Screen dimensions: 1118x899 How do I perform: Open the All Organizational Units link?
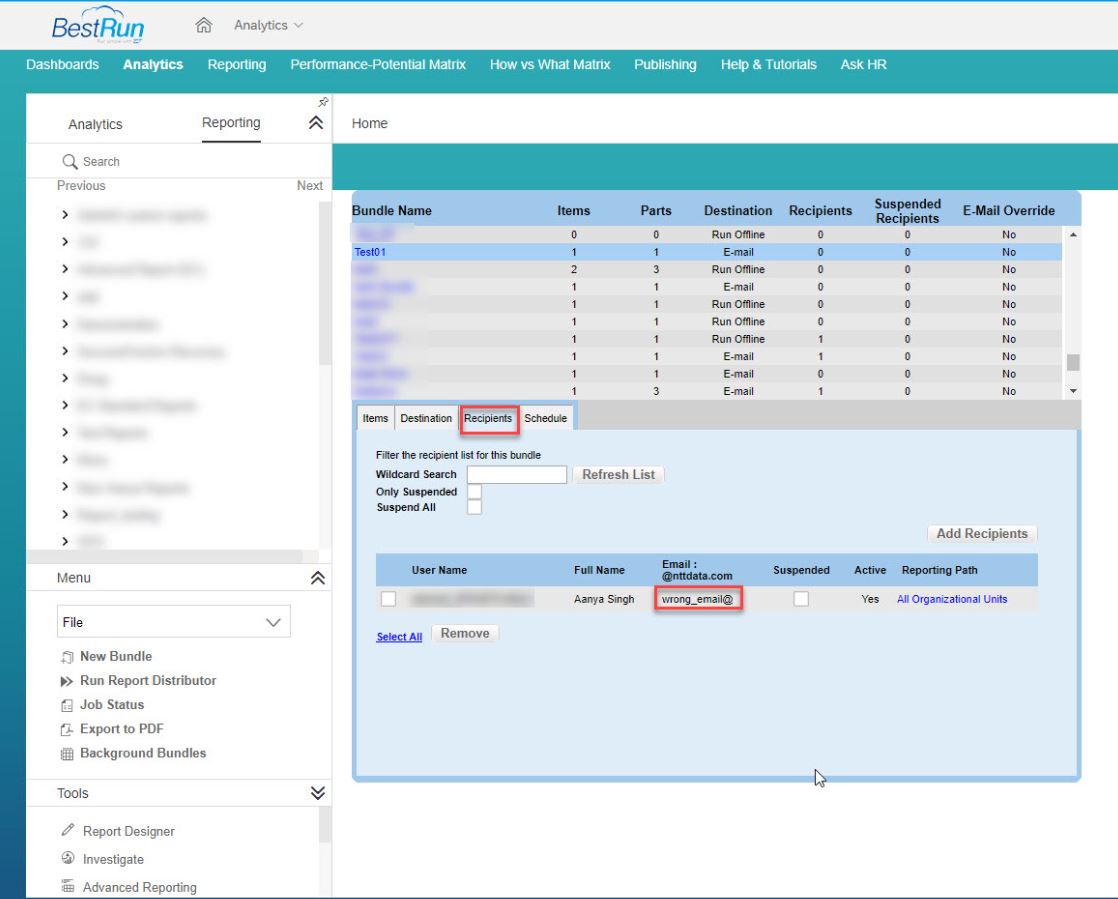(952, 599)
